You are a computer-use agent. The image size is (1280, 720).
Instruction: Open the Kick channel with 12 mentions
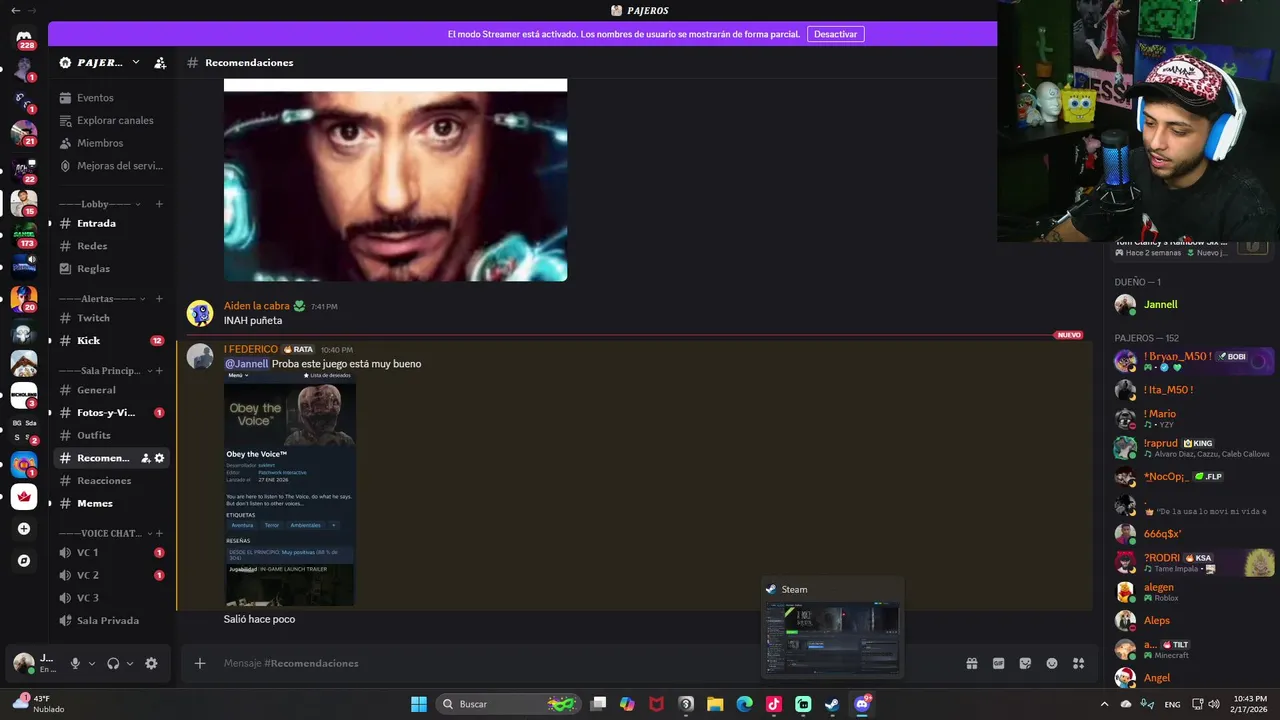tap(110, 341)
